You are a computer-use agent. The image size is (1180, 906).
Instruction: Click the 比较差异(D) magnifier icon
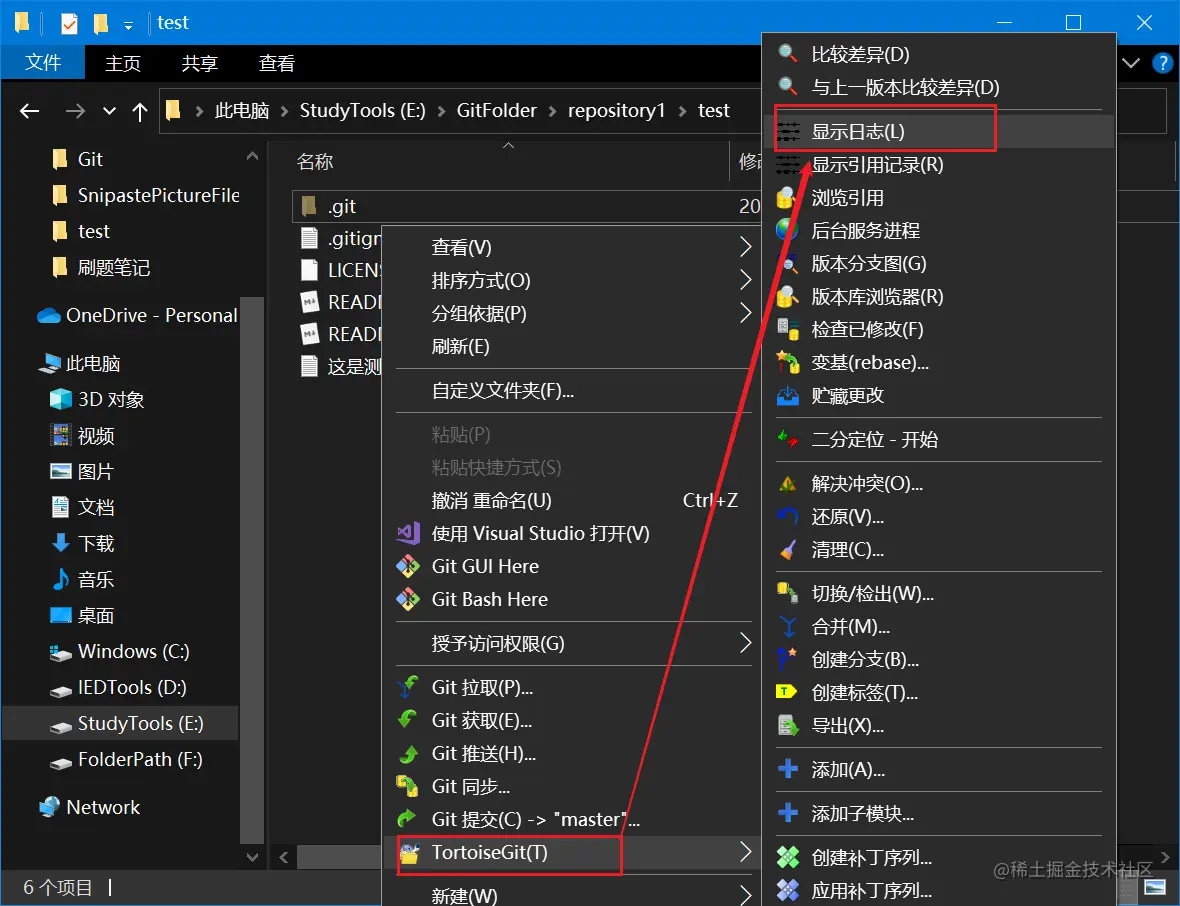tap(788, 53)
